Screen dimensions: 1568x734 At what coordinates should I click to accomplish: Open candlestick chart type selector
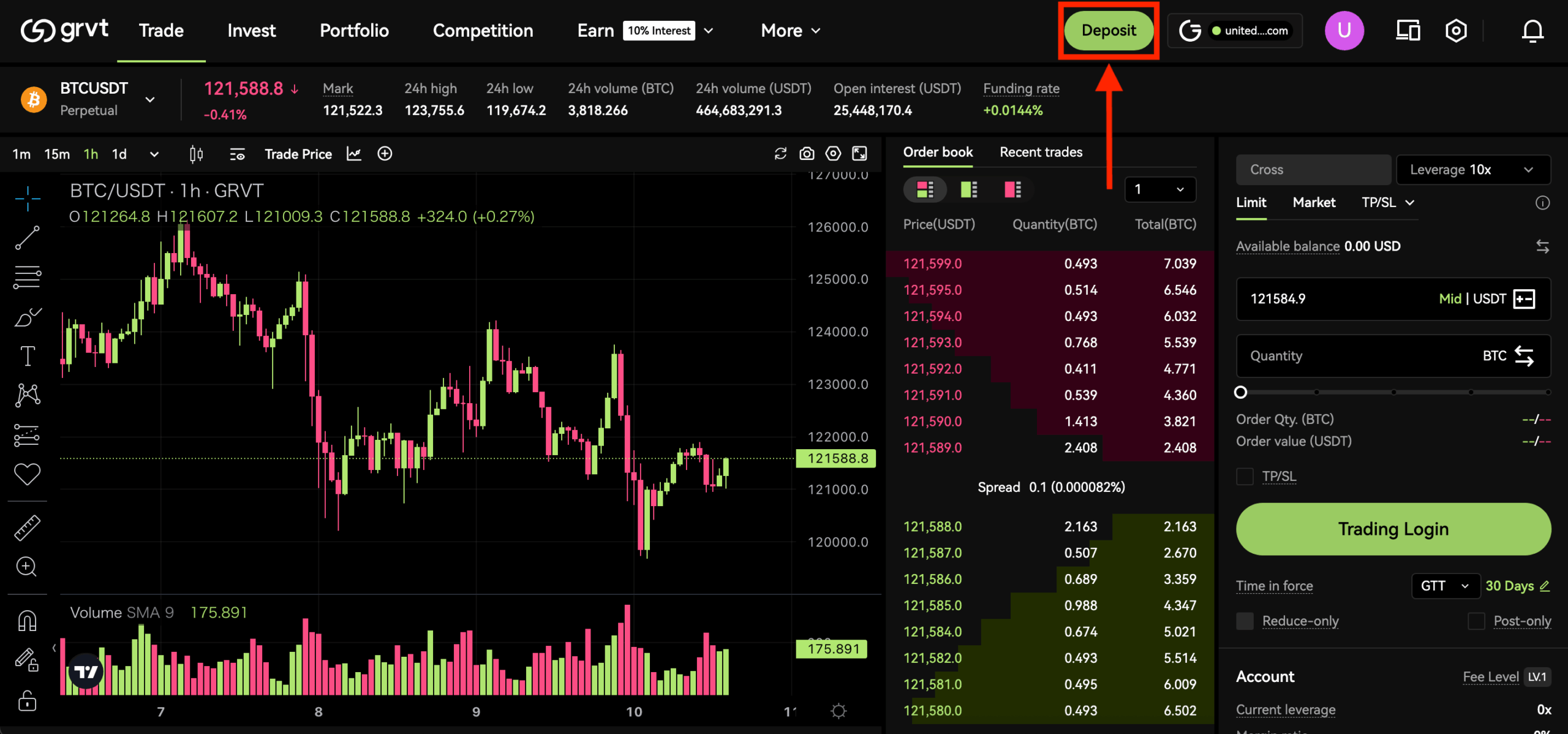coord(196,154)
